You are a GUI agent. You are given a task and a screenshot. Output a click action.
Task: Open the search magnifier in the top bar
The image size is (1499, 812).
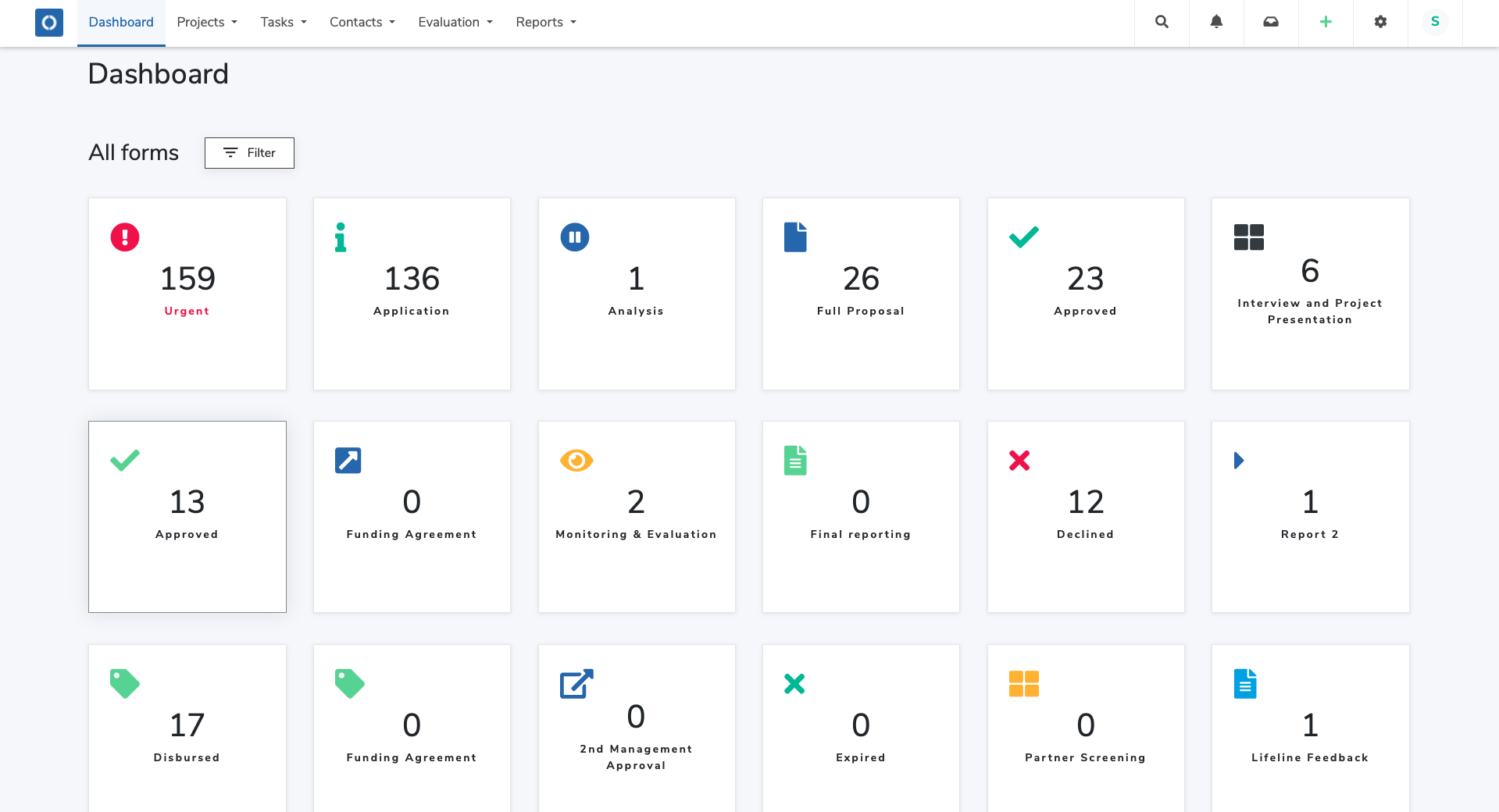[1161, 23]
